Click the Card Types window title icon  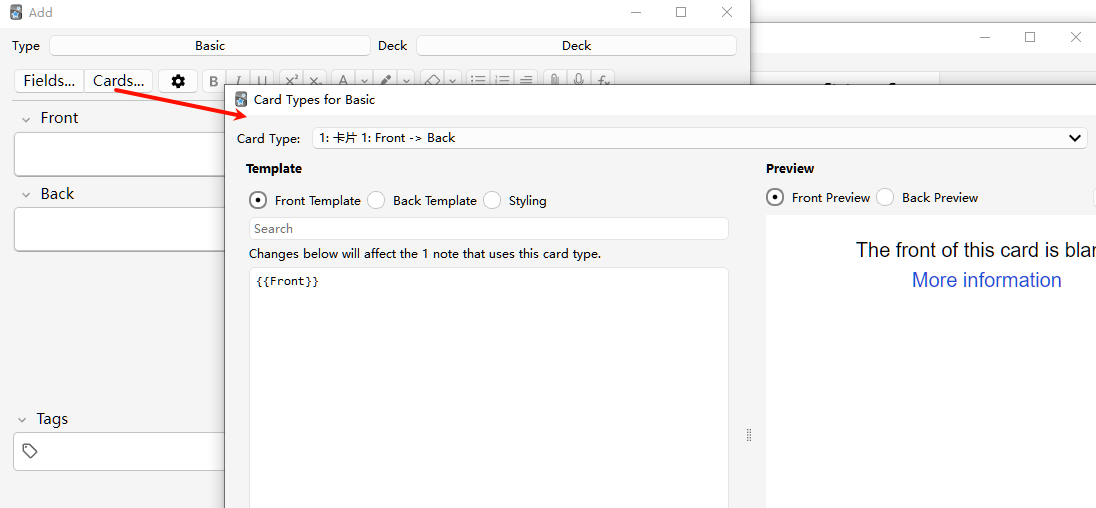241,99
